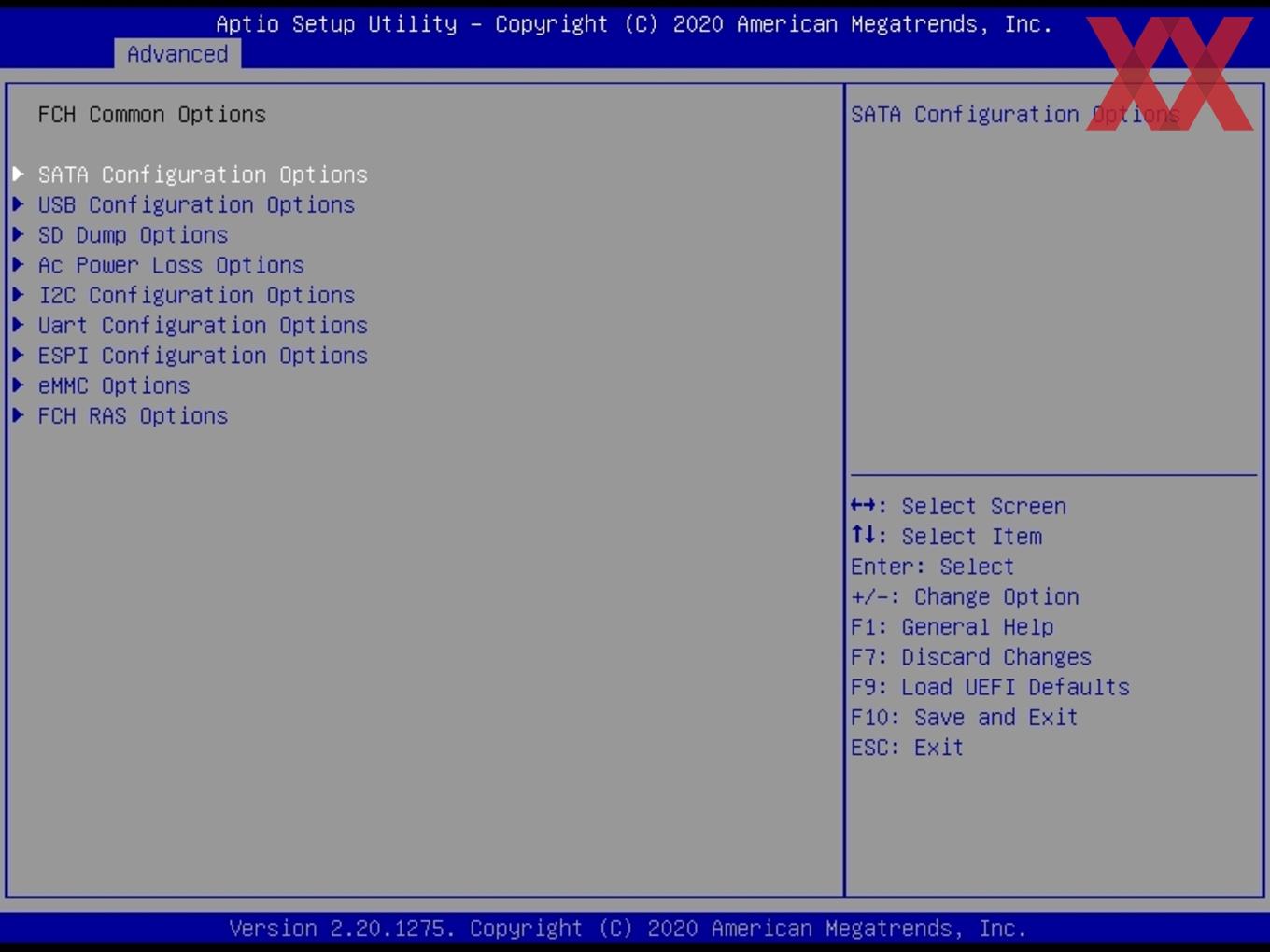
Task: Click the Aptio Setup Utility title text
Action: [634, 23]
